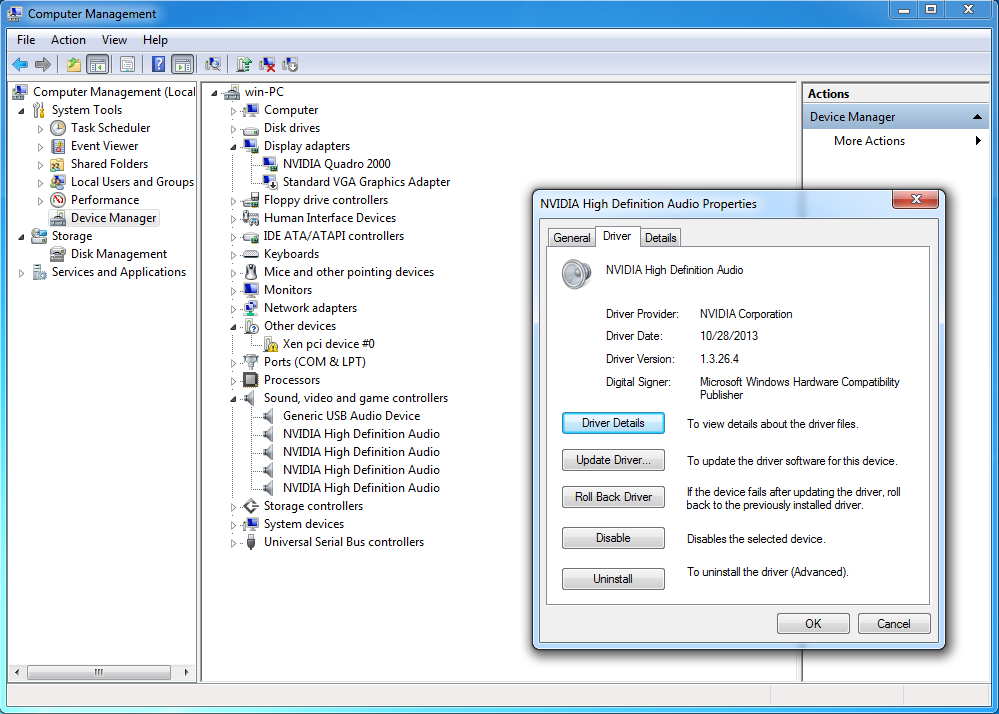Collapse the Other devices category

coord(233,327)
